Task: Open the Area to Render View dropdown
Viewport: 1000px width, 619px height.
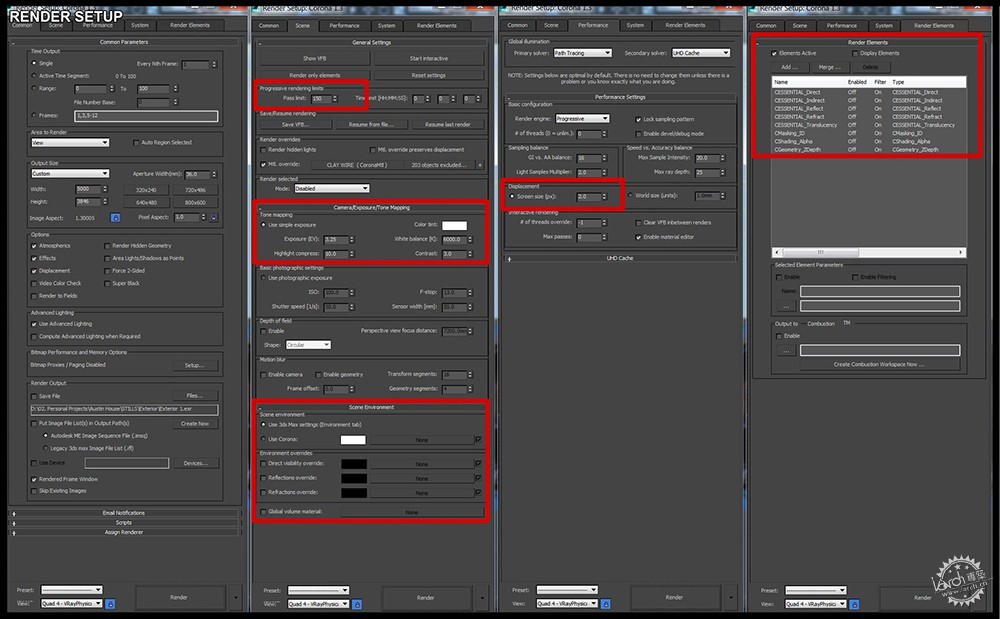Action: point(70,143)
